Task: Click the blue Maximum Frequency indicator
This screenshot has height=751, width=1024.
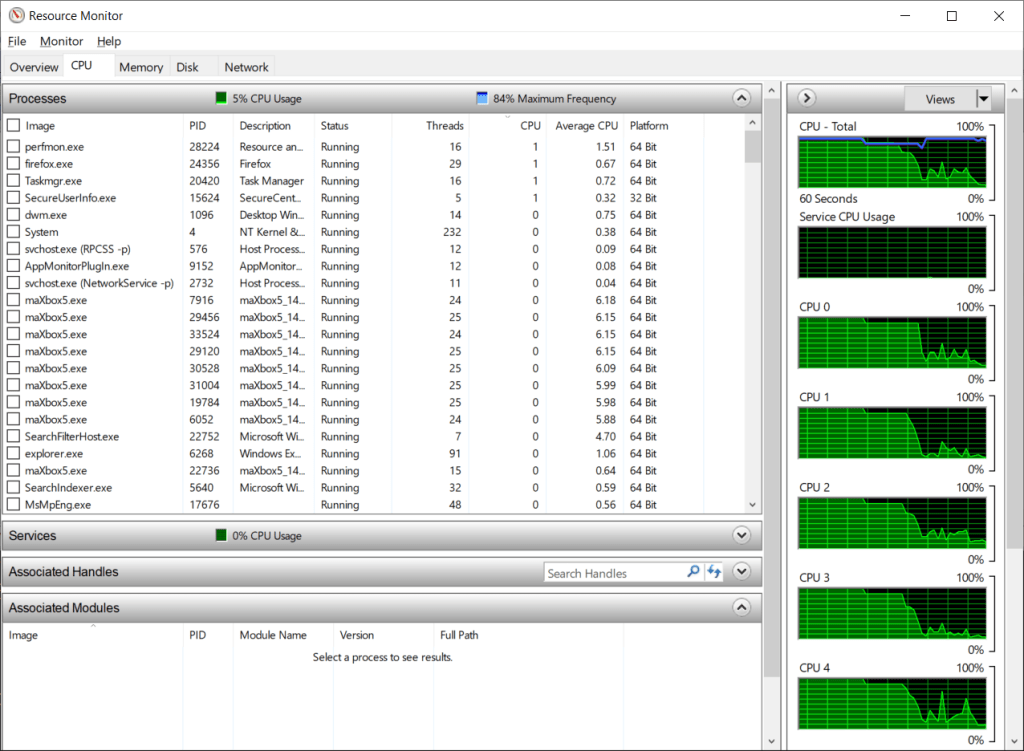Action: click(x=482, y=99)
